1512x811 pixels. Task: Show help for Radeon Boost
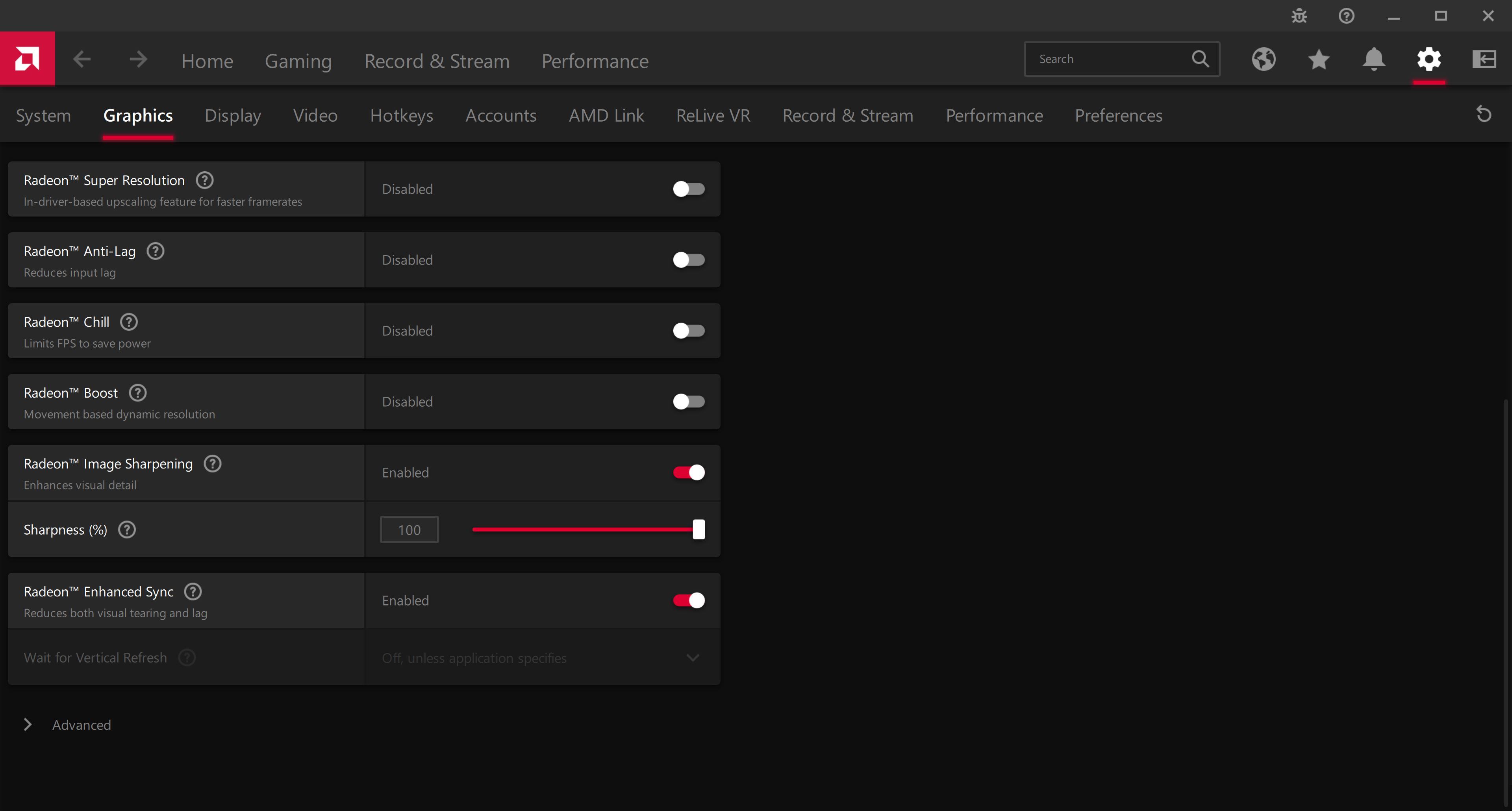point(138,393)
